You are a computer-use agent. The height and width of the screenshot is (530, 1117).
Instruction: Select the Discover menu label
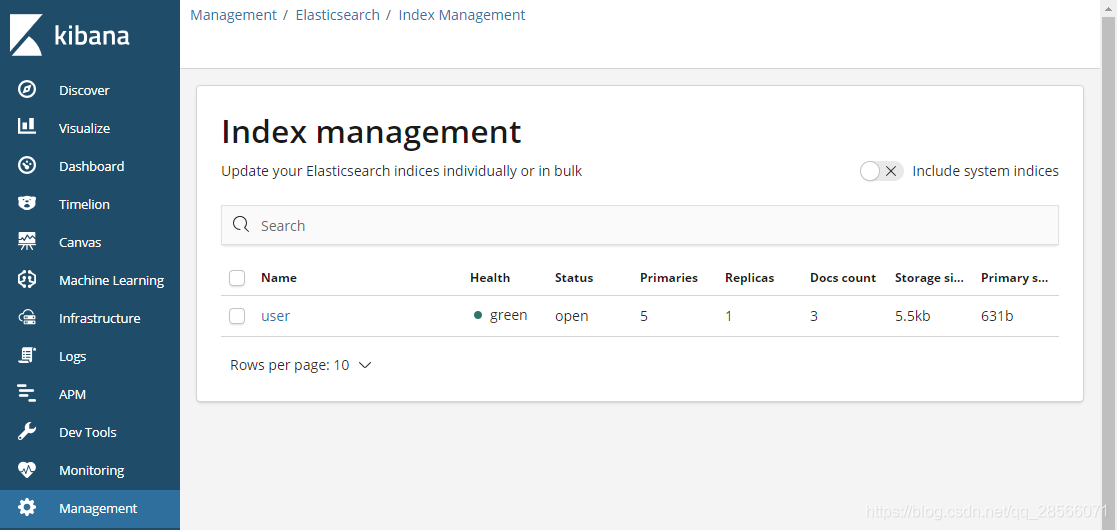[x=84, y=90]
